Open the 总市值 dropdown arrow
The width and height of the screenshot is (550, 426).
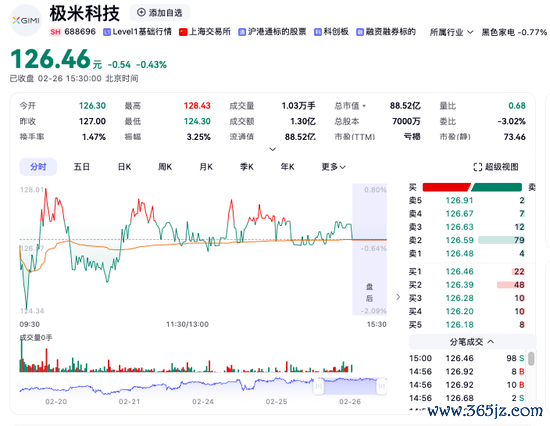[364, 106]
